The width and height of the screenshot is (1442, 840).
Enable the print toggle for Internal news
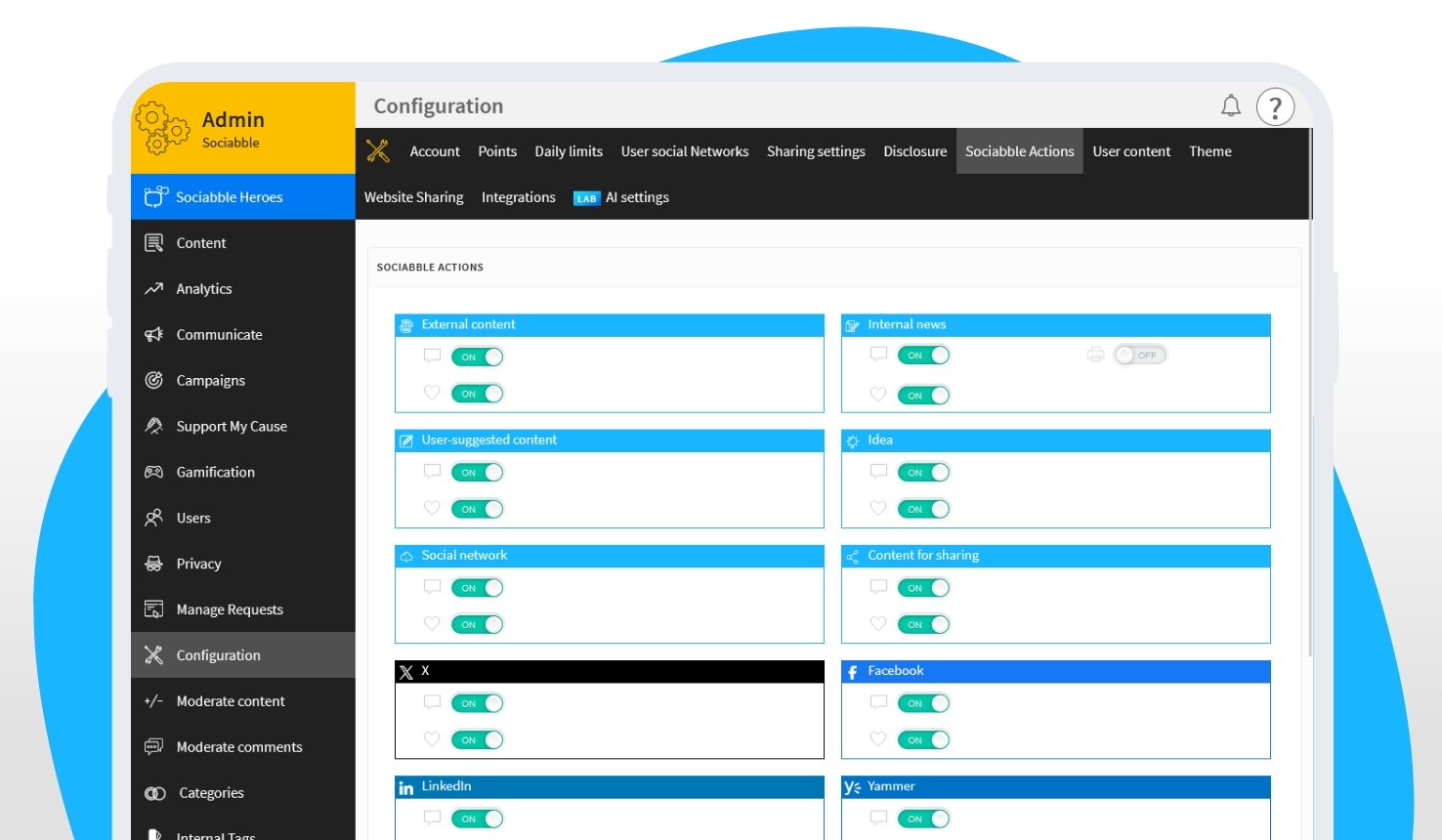[1140, 355]
